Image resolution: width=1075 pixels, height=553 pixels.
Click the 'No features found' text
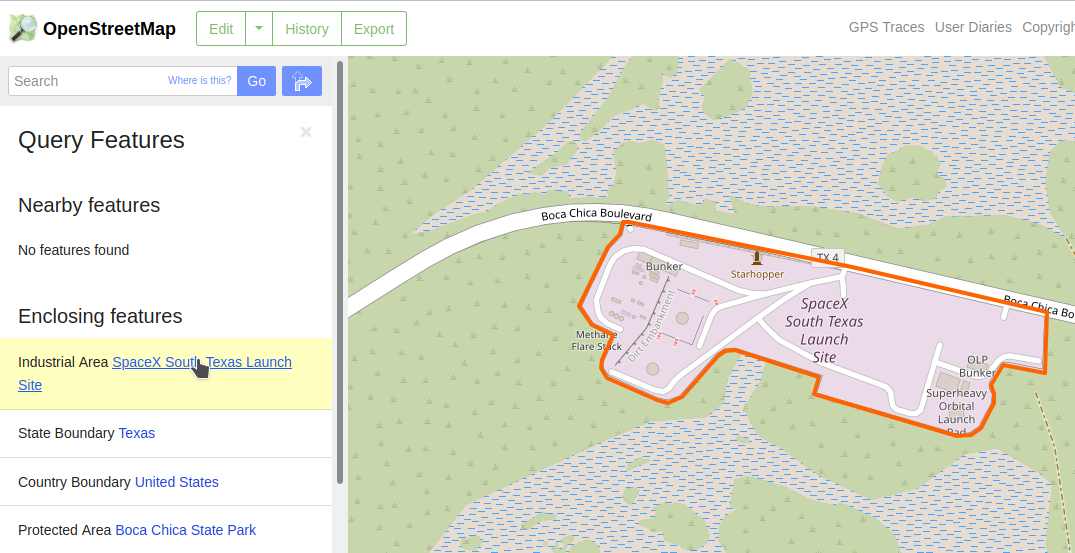73,250
